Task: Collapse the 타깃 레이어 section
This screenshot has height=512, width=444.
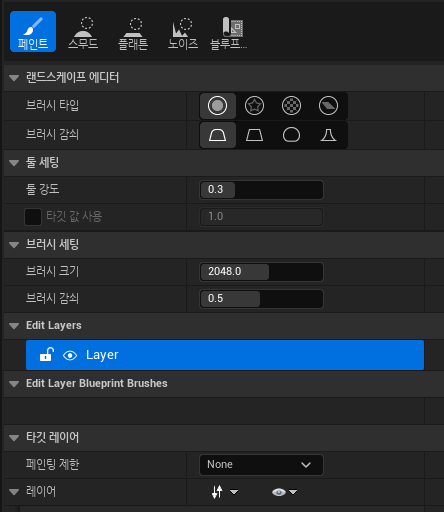Action: coord(14,438)
